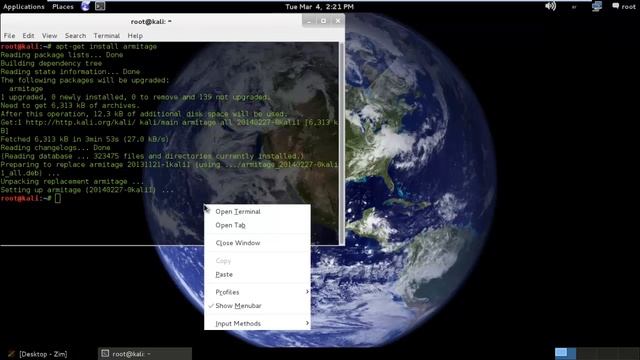Open the volume speaker icon
This screenshot has height=360, width=640.
[551, 6]
